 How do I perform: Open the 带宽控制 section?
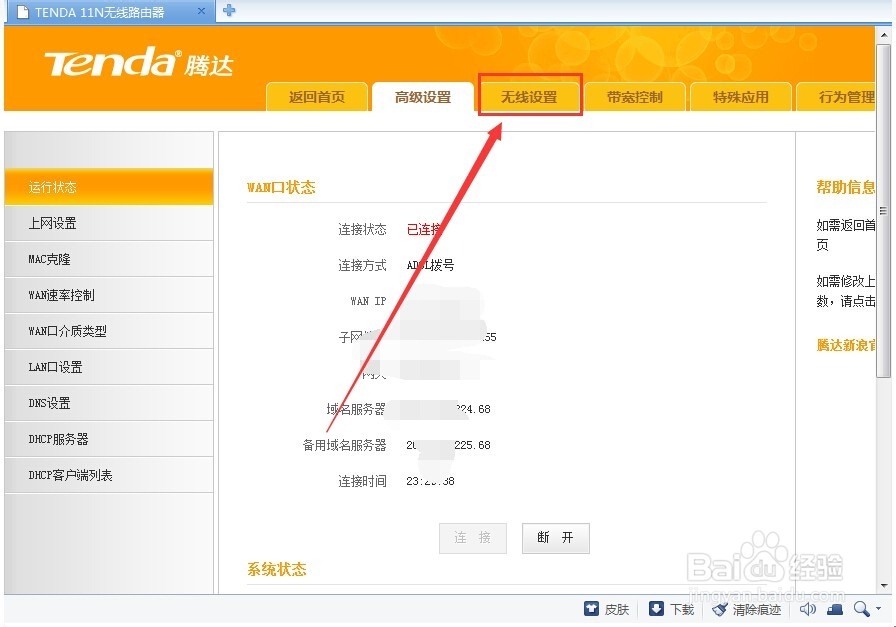coord(635,97)
